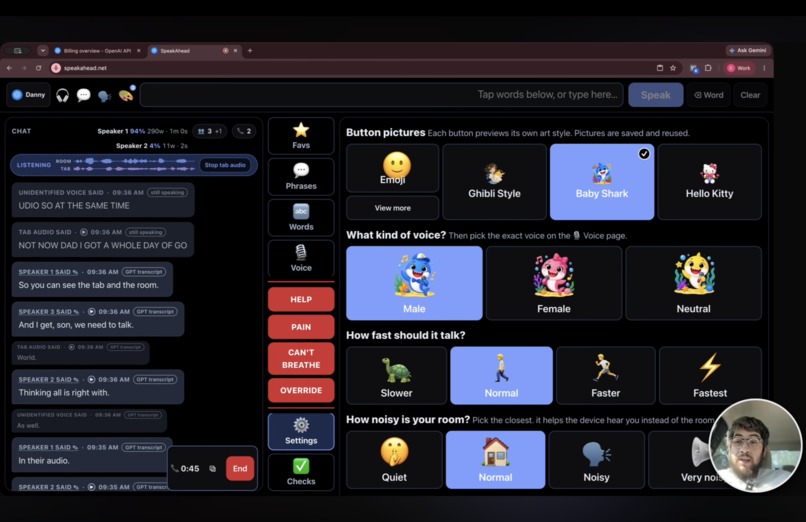The width and height of the screenshot is (806, 522).
Task: Reload the page
Action: point(38,68)
